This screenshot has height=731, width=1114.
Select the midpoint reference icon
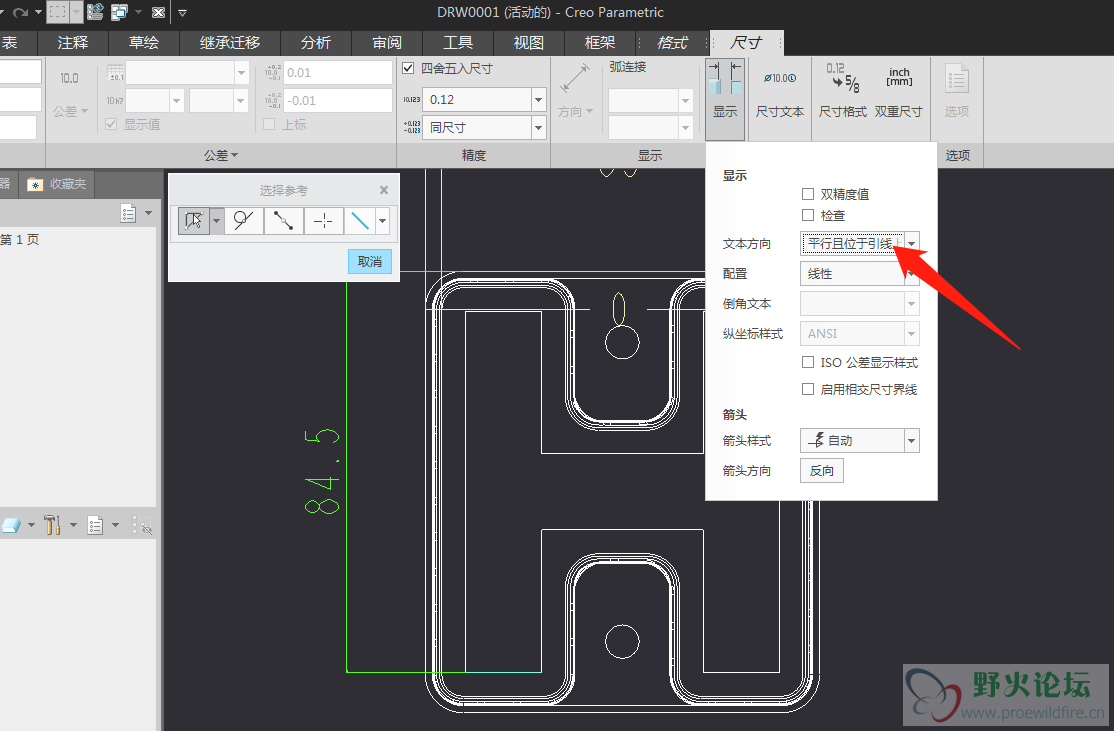pos(283,220)
